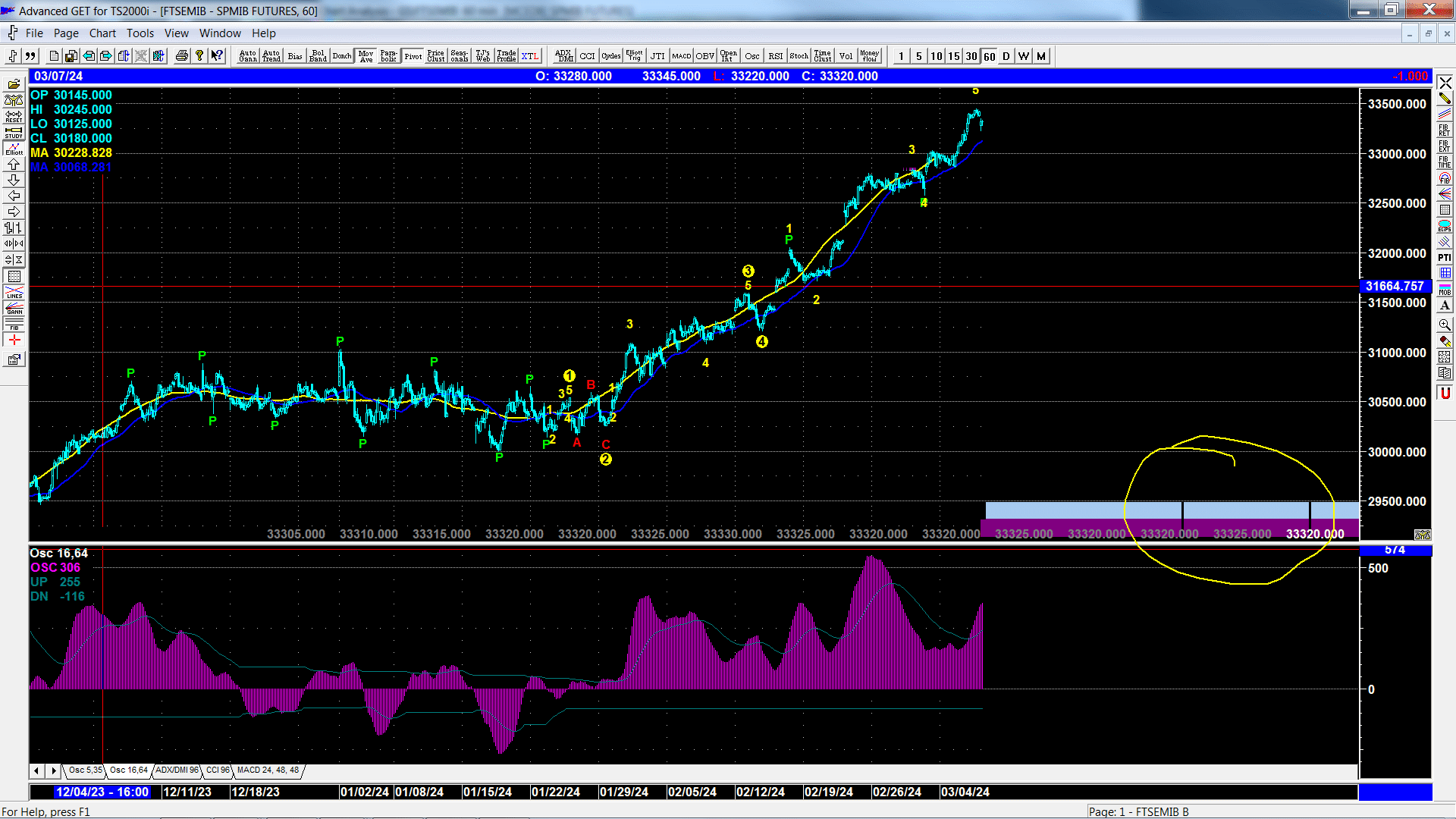The image size is (1456, 819).
Task: Add the MACD indicator
Action: click(682, 56)
